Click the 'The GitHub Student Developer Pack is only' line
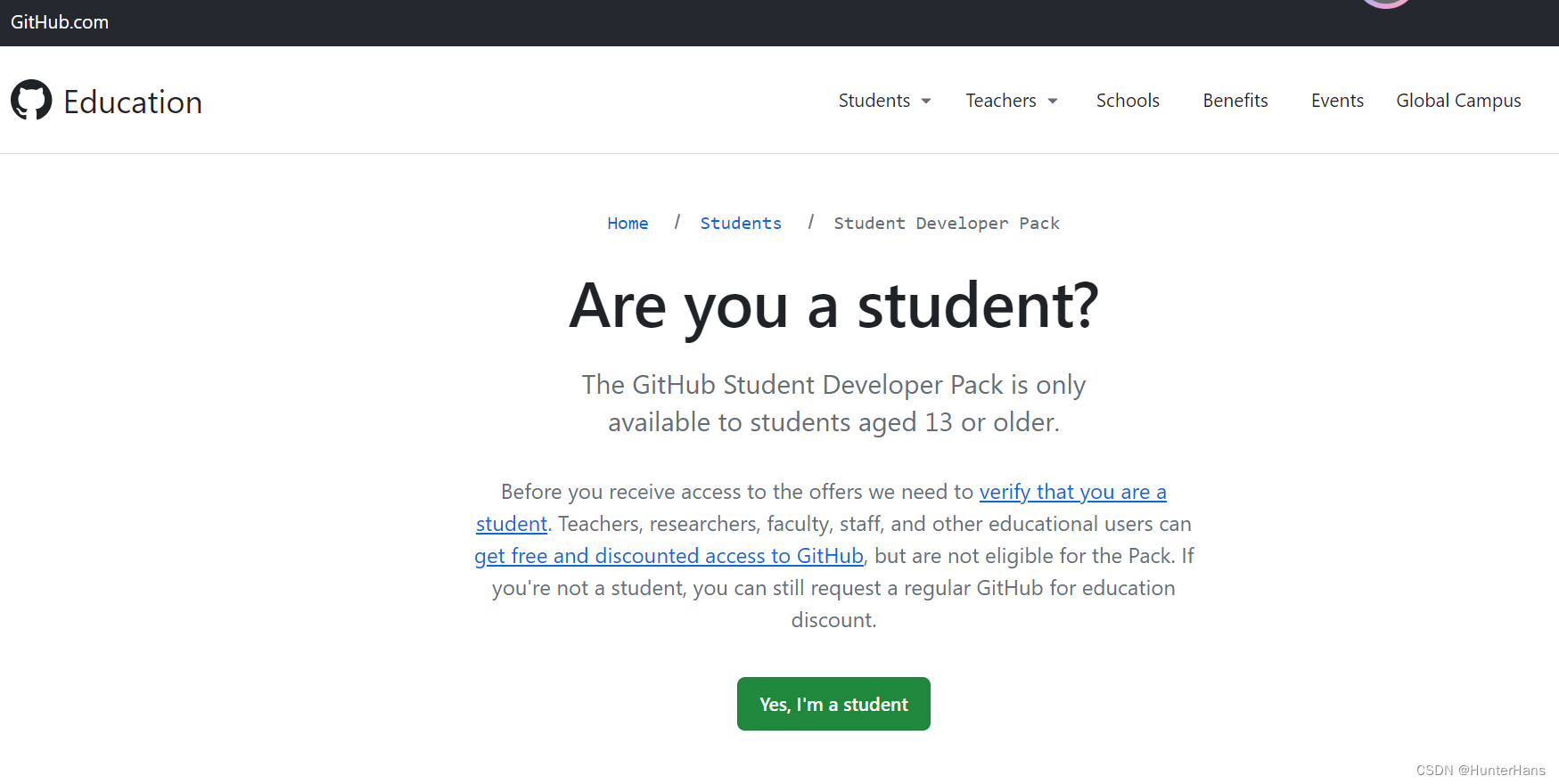This screenshot has height=784, width=1559. pyautogui.click(x=833, y=385)
